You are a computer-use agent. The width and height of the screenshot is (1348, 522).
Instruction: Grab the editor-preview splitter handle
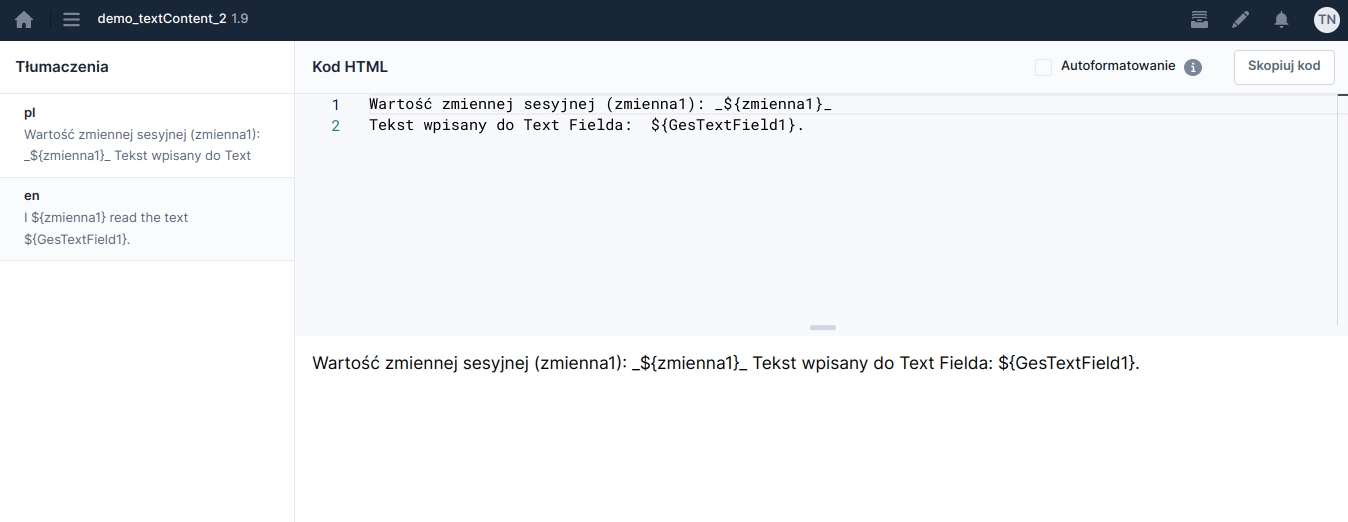pos(822,327)
